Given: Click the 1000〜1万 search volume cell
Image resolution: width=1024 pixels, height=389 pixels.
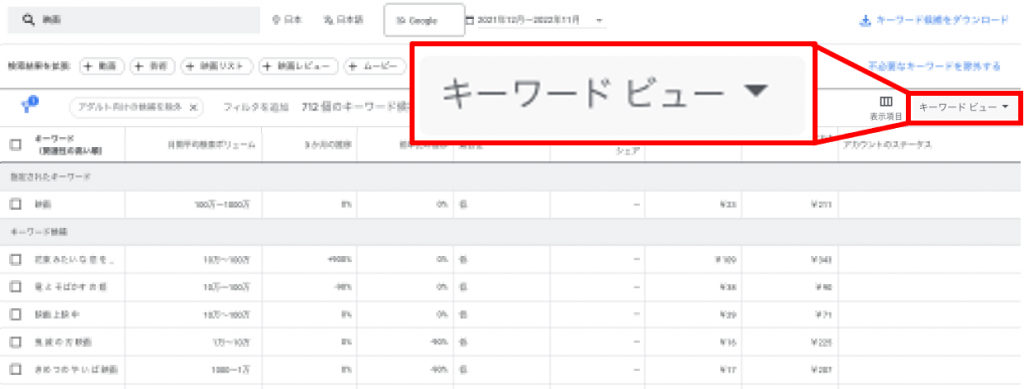Looking at the screenshot, I should pos(231,369).
